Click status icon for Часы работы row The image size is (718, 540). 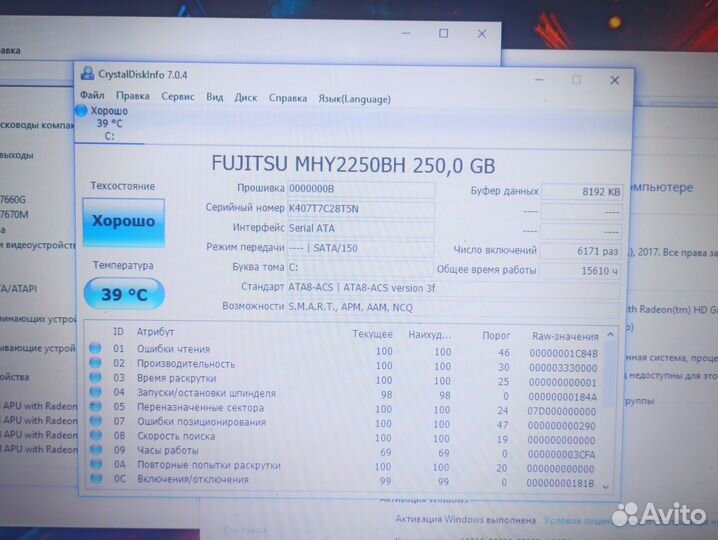coord(96,449)
